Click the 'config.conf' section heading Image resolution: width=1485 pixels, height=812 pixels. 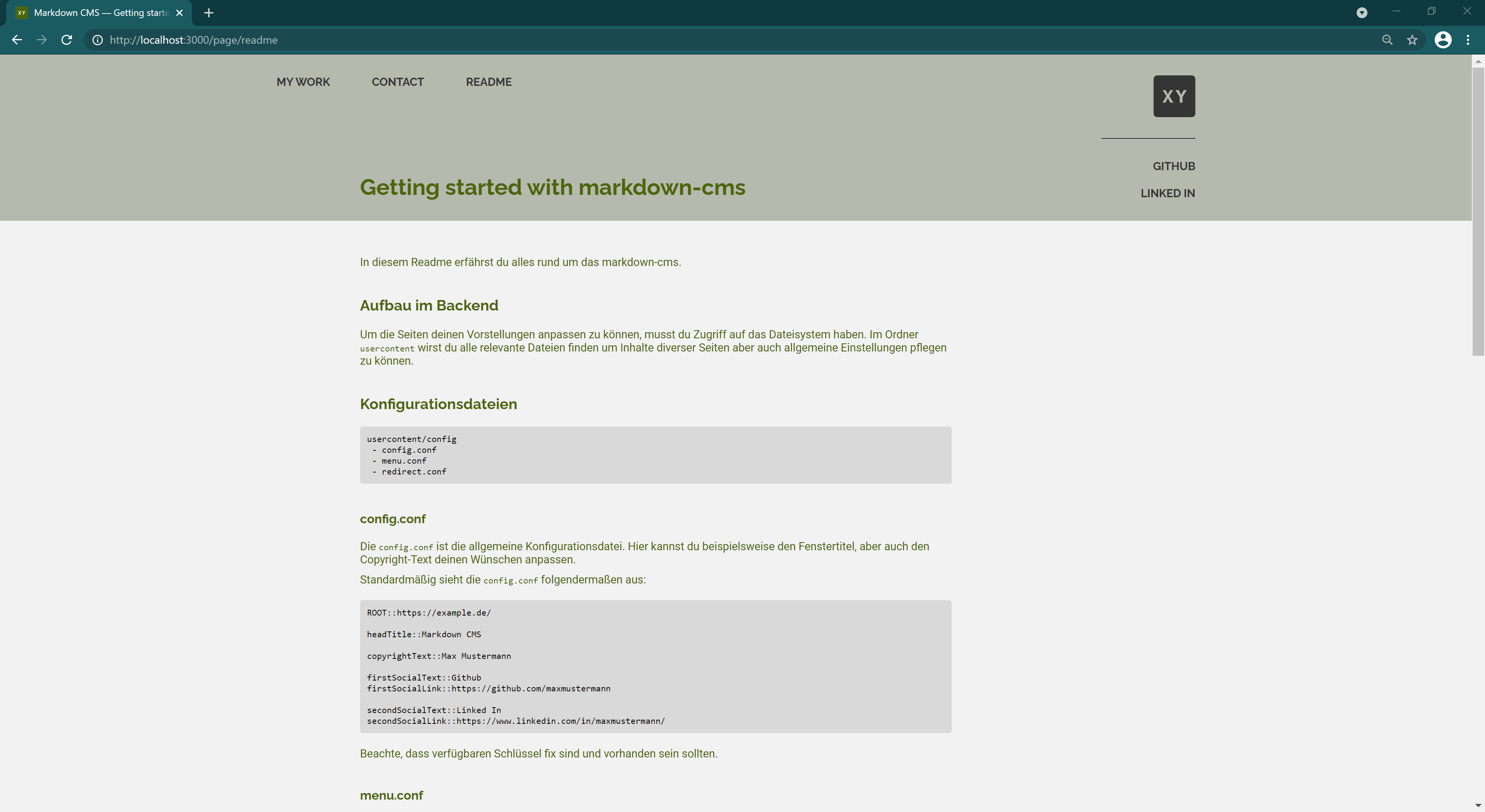coord(393,519)
